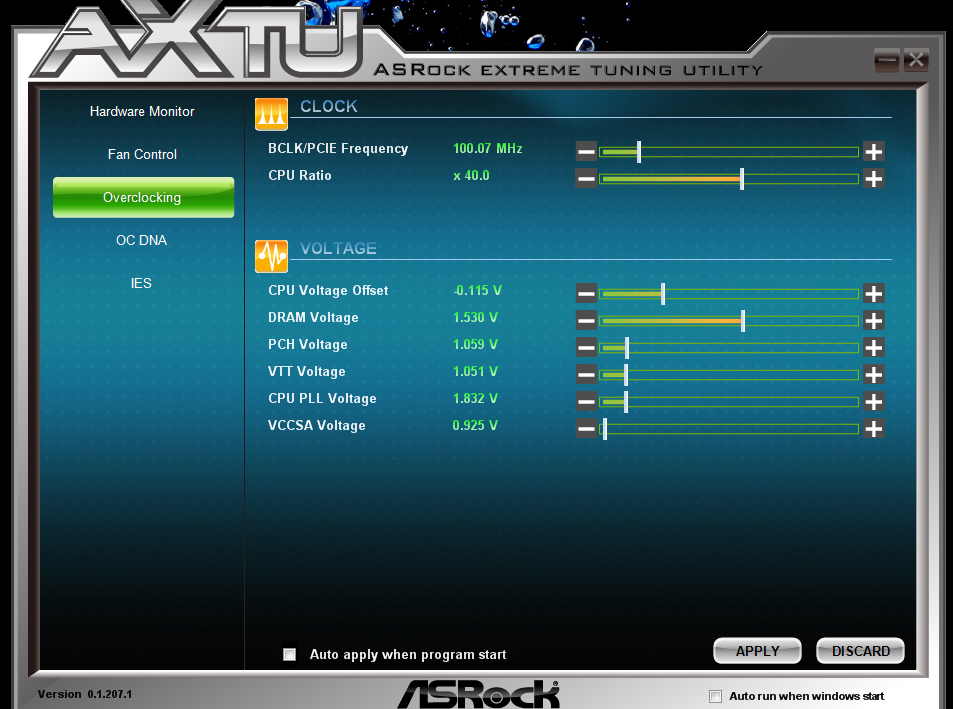Decrease CPU PLL Voltage with minus button

586,402
